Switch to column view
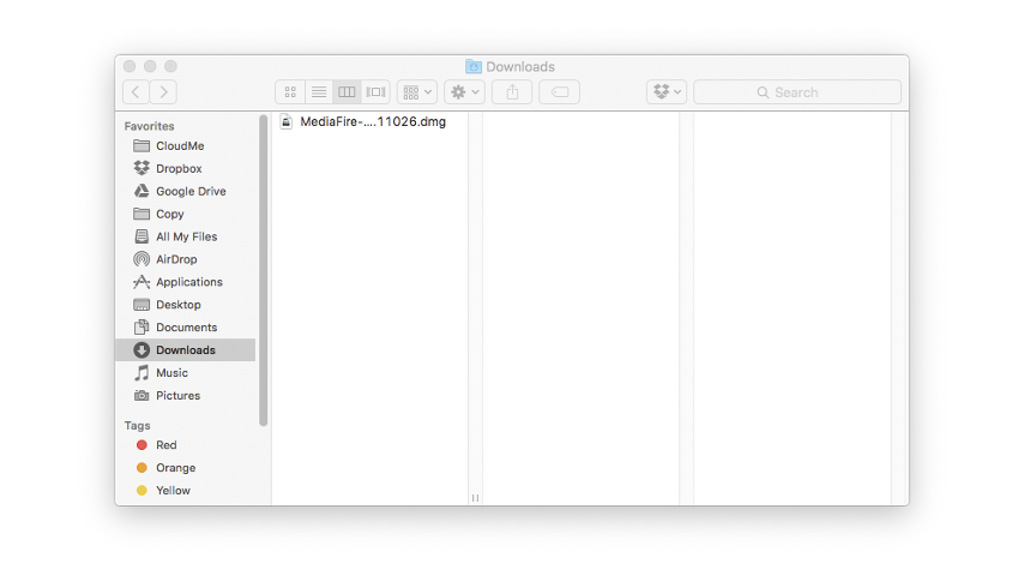The width and height of the screenshot is (1024, 576). point(346,92)
